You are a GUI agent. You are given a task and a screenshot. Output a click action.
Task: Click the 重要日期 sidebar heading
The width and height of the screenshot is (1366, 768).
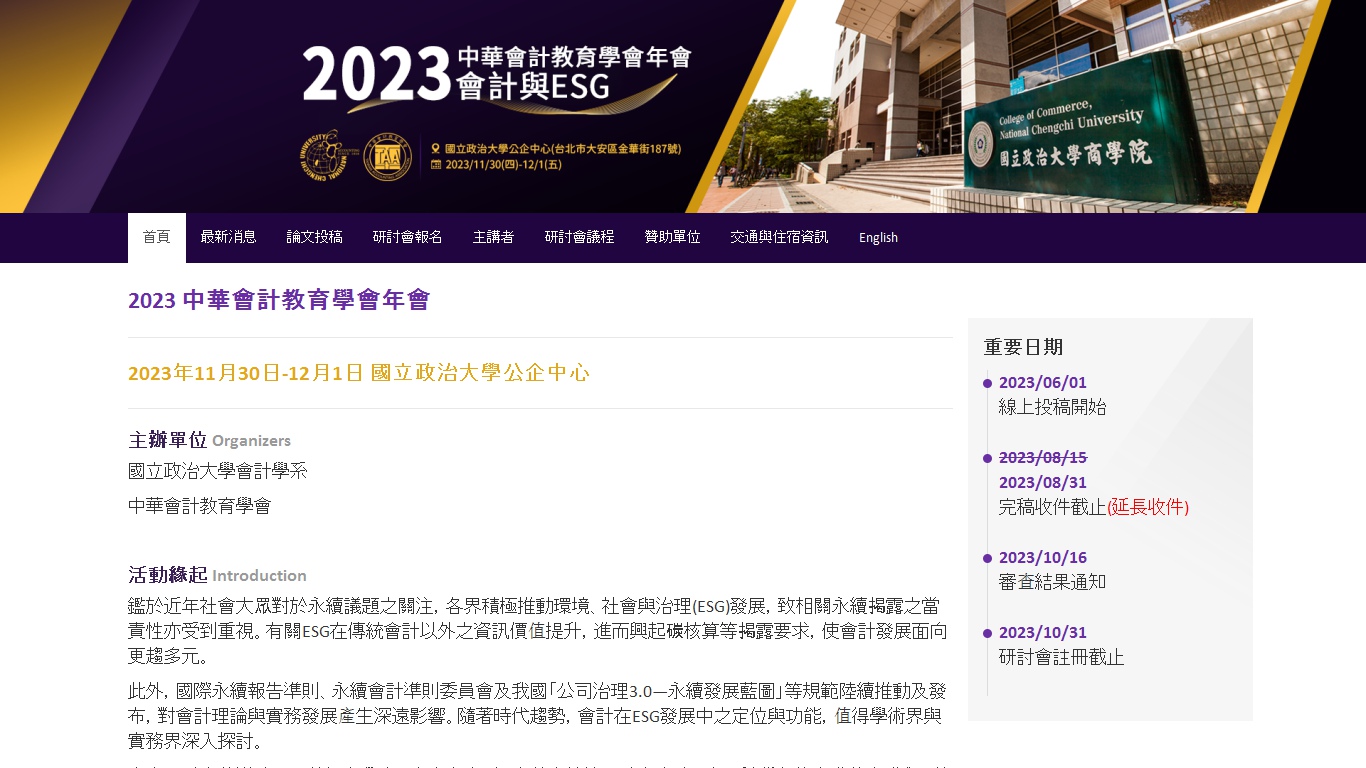(x=1024, y=347)
